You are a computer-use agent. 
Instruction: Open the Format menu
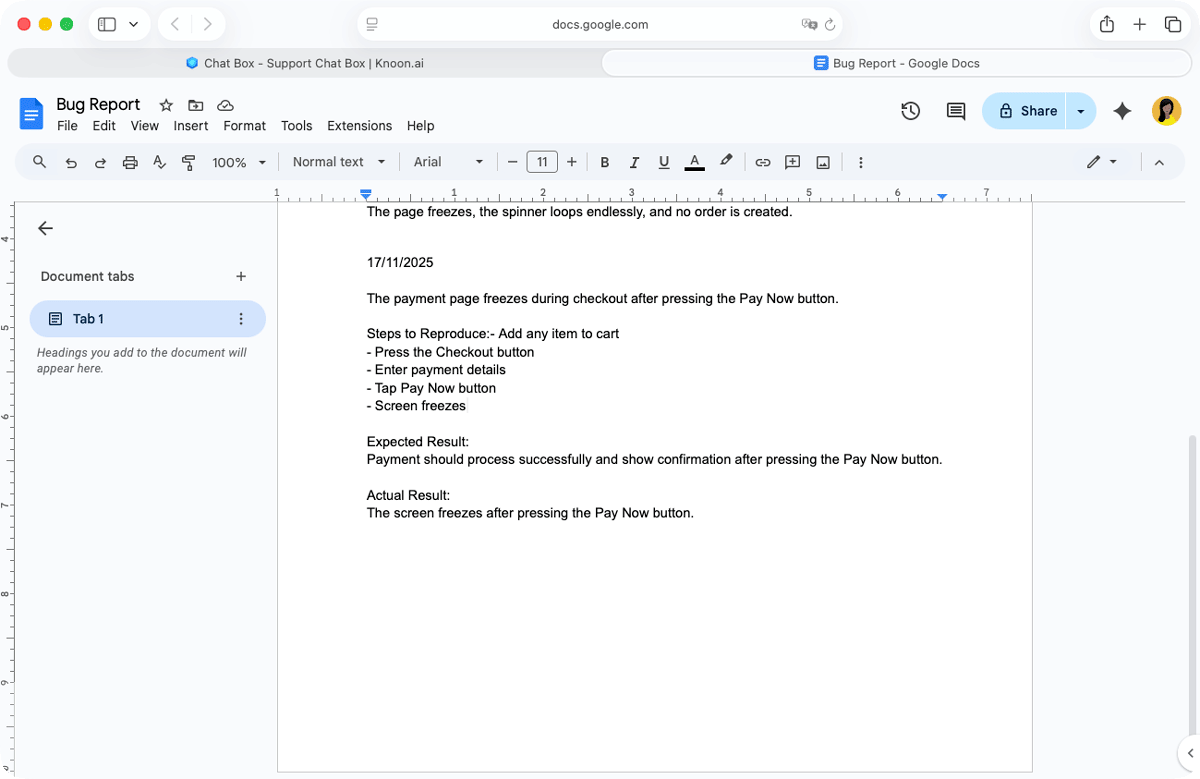pyautogui.click(x=244, y=126)
